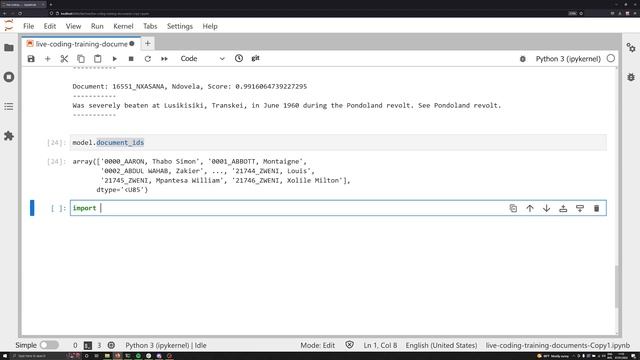Click English (United States) language status

click(x=441, y=345)
